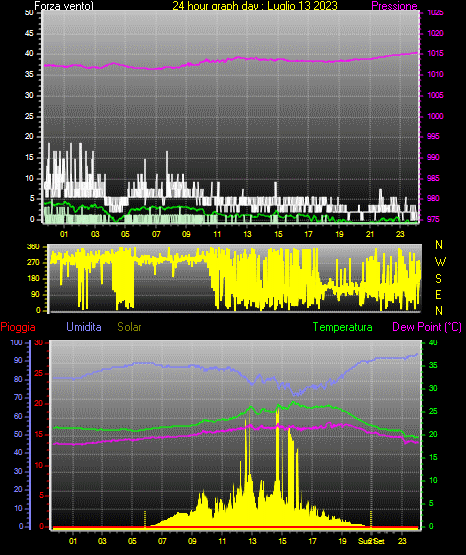Click the 40 temperature scale value
Viewport: 466px width, 555px height.
[x=433, y=343]
